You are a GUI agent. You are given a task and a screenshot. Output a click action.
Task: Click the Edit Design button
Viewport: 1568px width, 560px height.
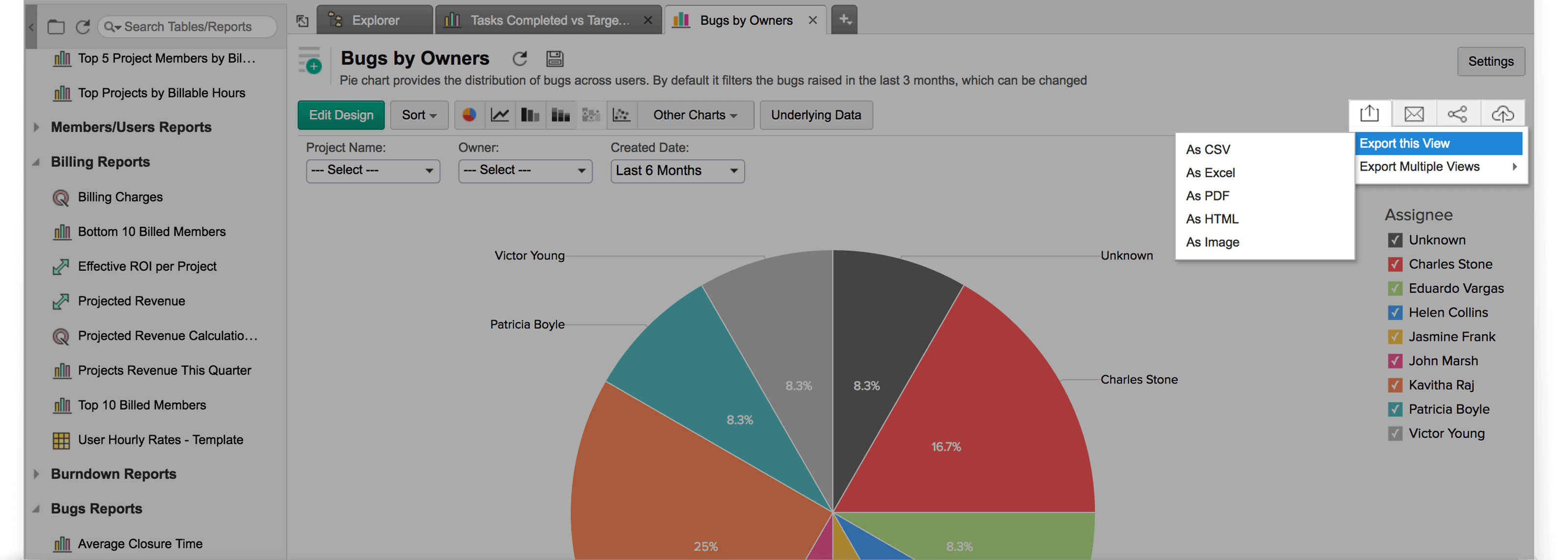(x=341, y=115)
